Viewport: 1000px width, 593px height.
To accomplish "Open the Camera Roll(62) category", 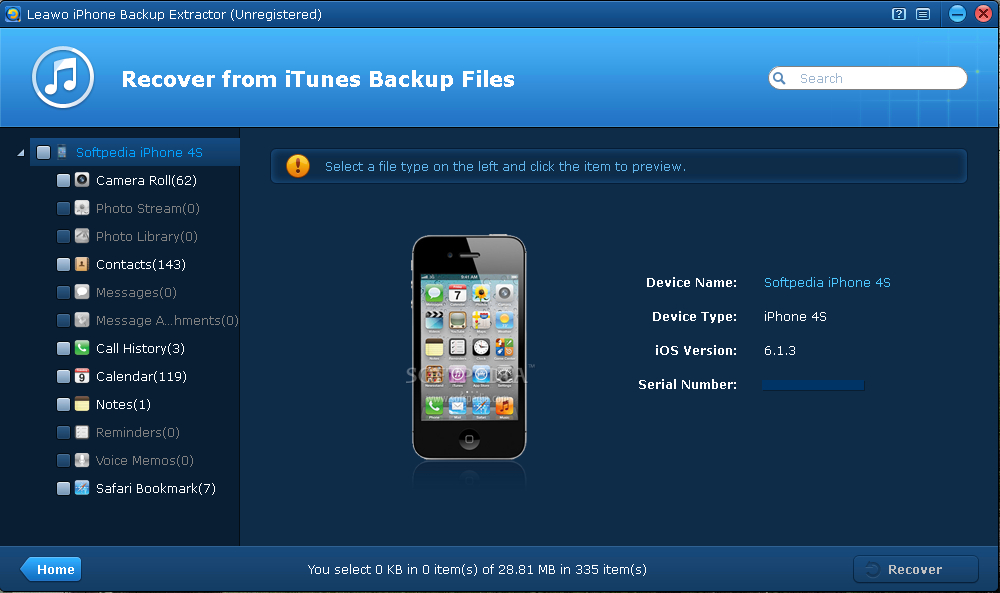I will (146, 180).
